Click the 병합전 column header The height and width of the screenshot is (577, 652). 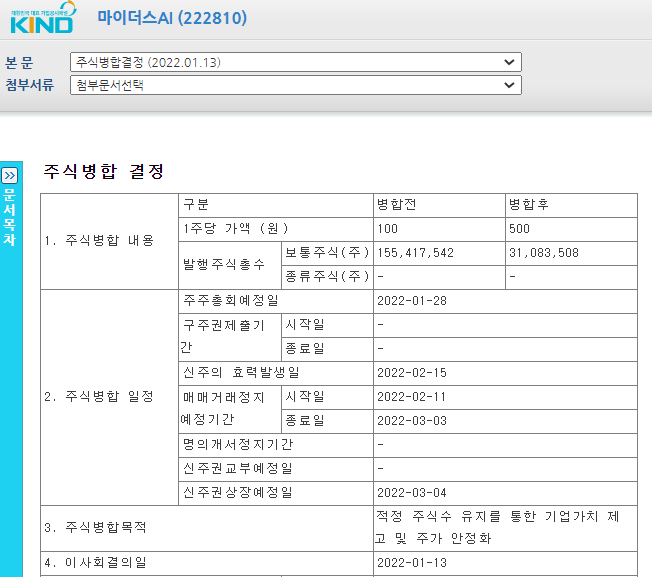[x=397, y=205]
